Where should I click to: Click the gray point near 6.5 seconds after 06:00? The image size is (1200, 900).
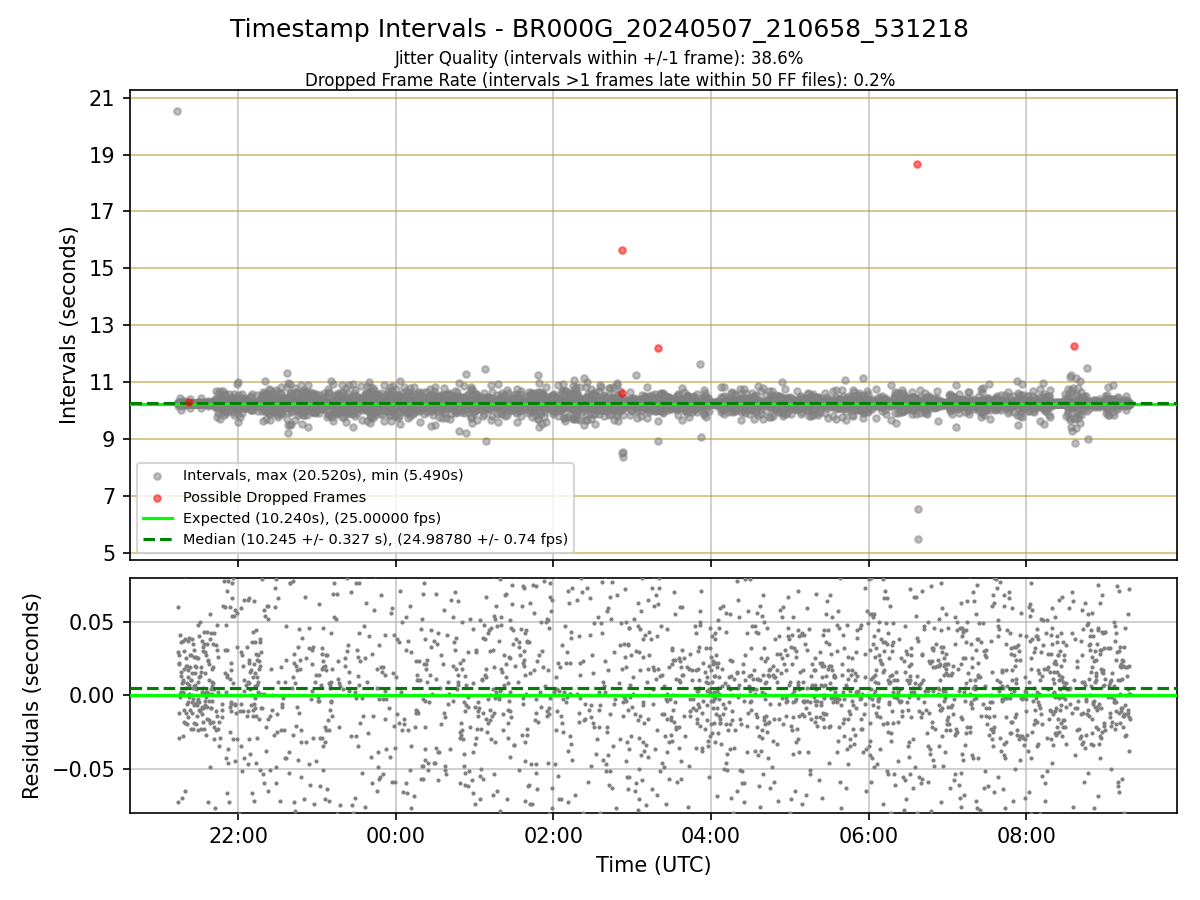(x=918, y=509)
